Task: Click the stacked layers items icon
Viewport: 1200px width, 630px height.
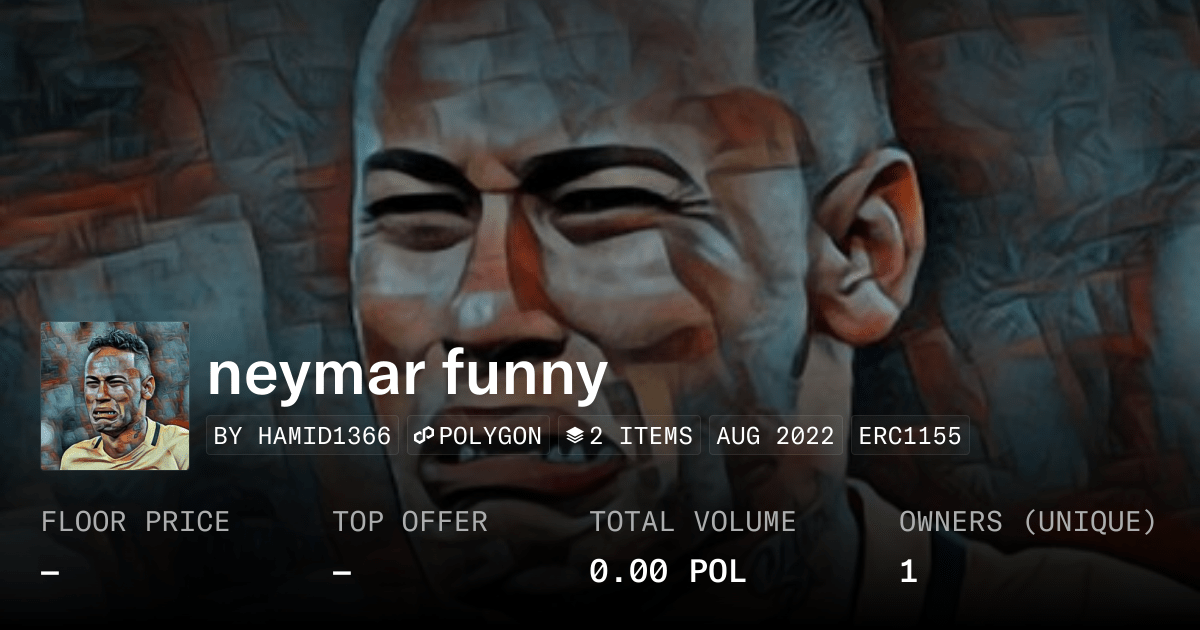Action: point(575,436)
